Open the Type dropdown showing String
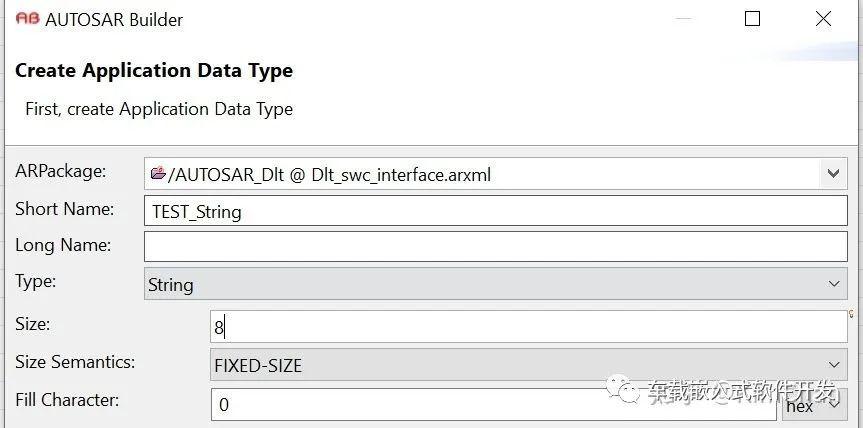 (x=495, y=284)
